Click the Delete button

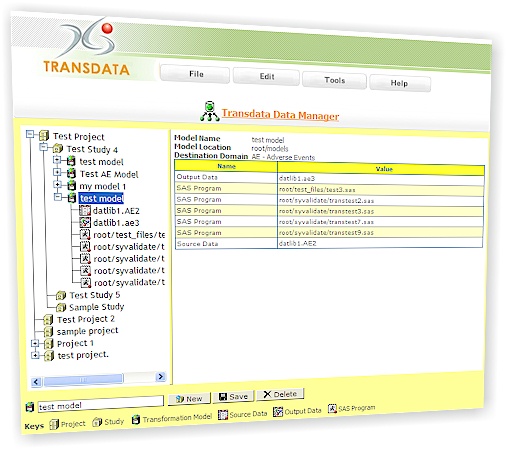click(x=280, y=394)
